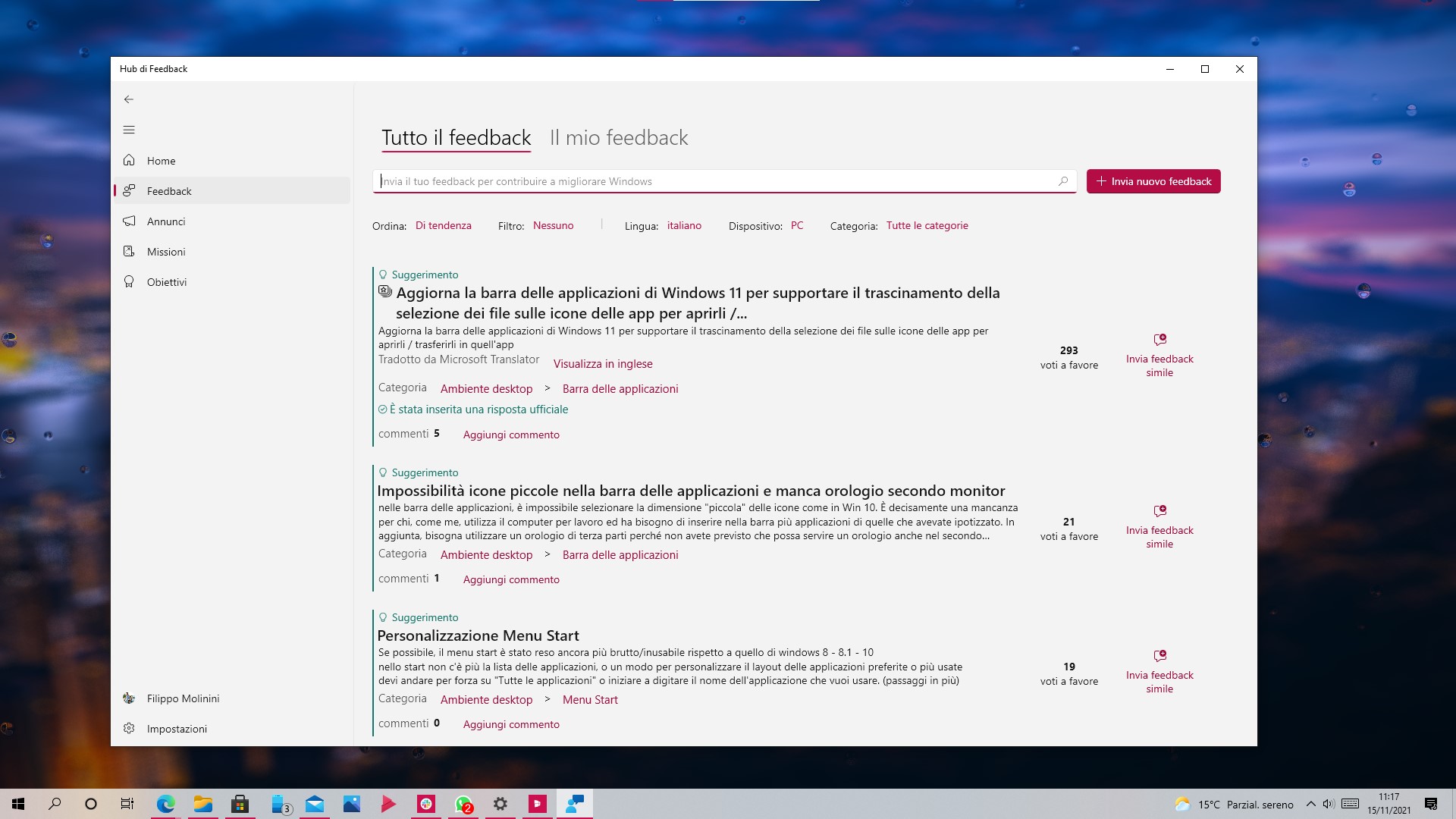Click Ambiente desktop category of 293-vote feedback
Viewport: 1456px width, 819px height.
486,389
